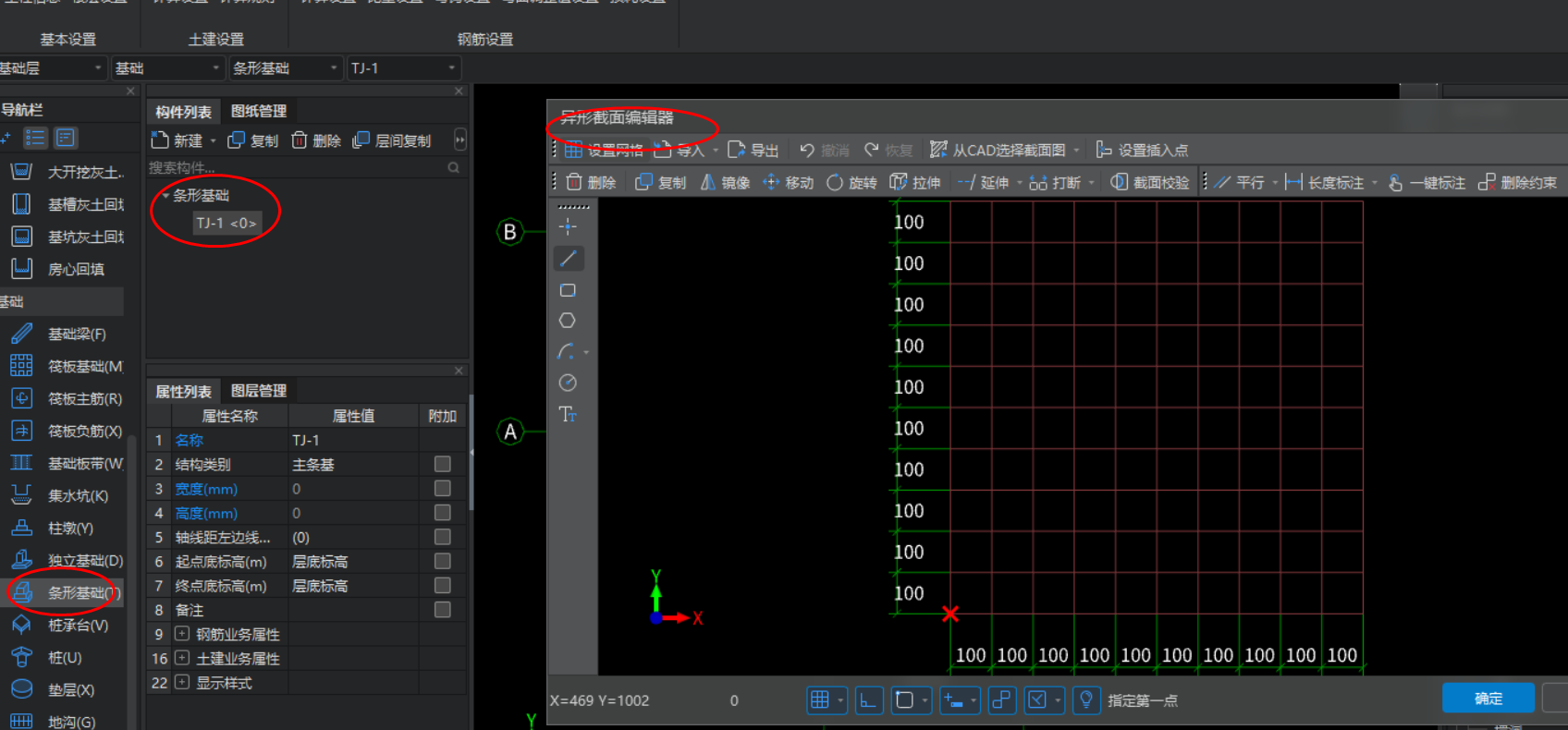Expand 显示样式 group
Screen dimensions: 1568x730
click(182, 682)
